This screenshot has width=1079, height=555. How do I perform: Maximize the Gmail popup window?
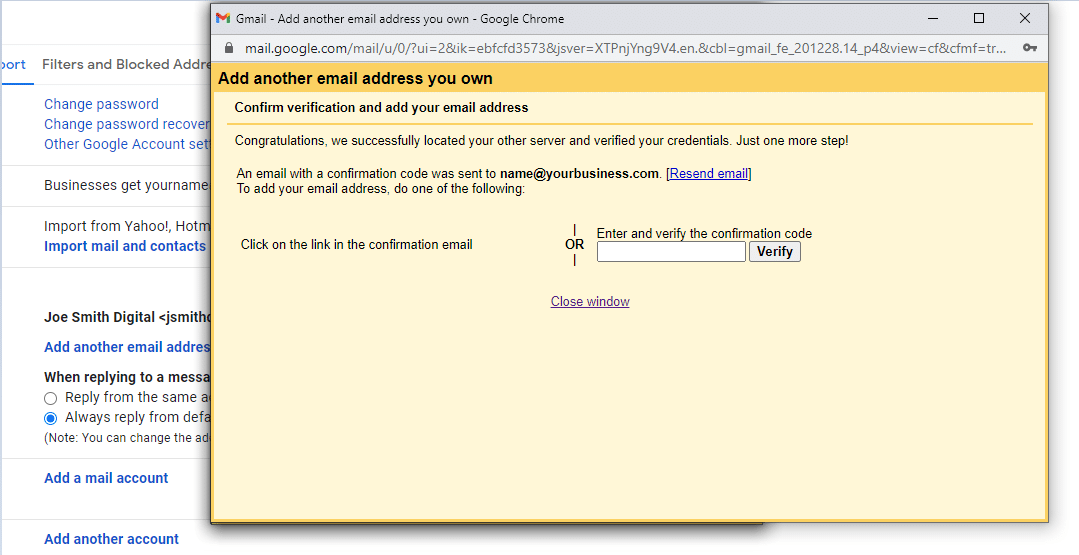point(979,18)
